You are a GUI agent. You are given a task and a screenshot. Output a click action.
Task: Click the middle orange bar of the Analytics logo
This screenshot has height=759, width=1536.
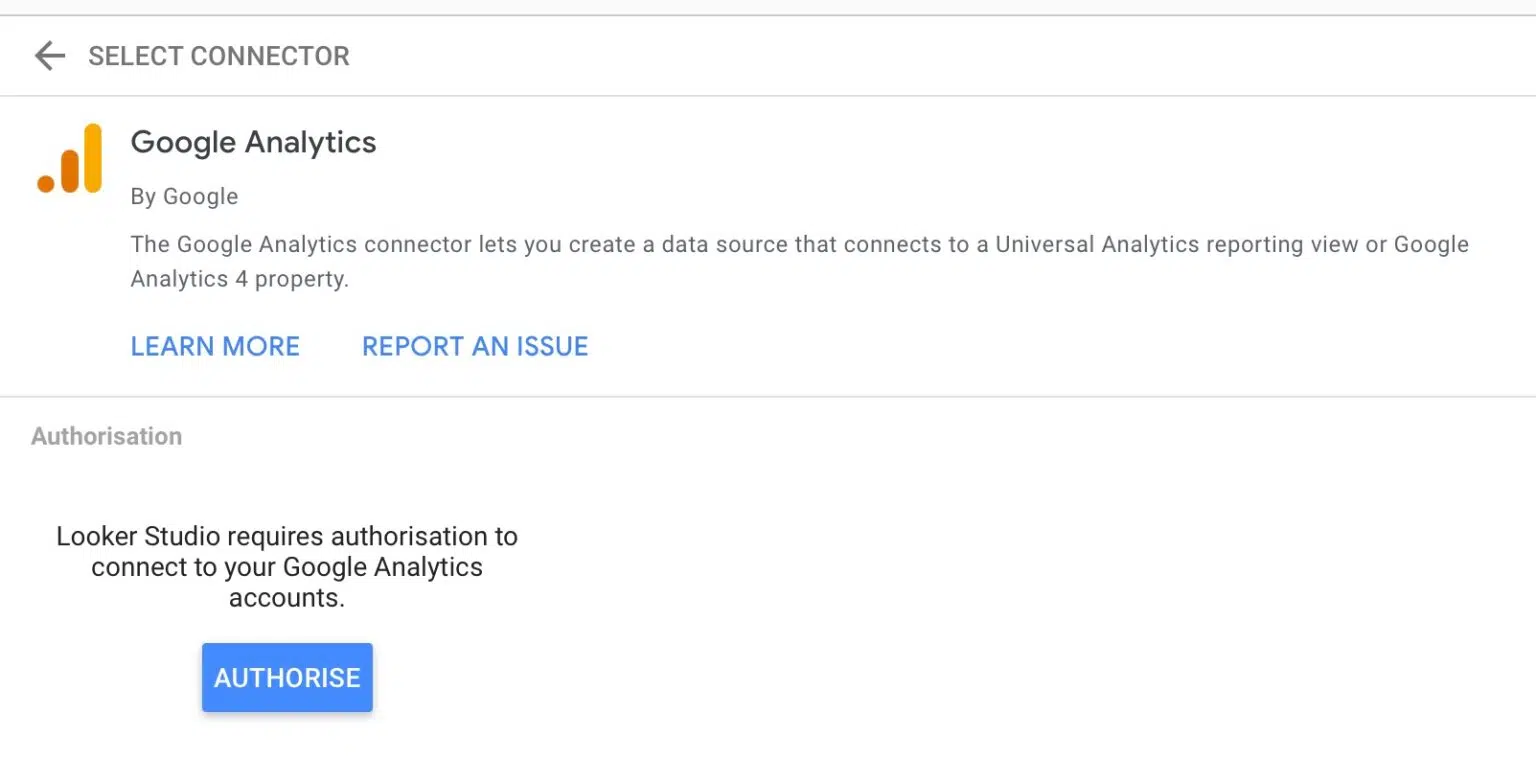[70, 170]
